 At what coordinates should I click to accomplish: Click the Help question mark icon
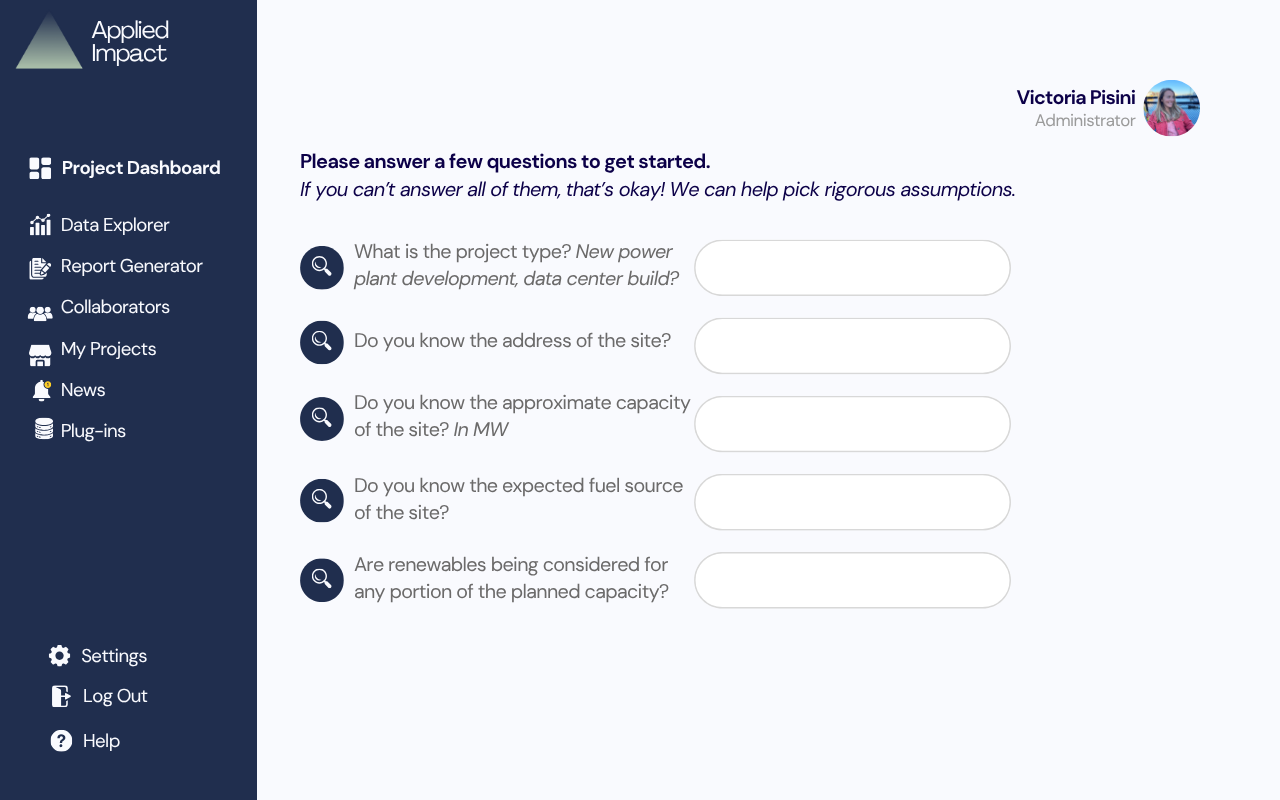[x=61, y=741]
